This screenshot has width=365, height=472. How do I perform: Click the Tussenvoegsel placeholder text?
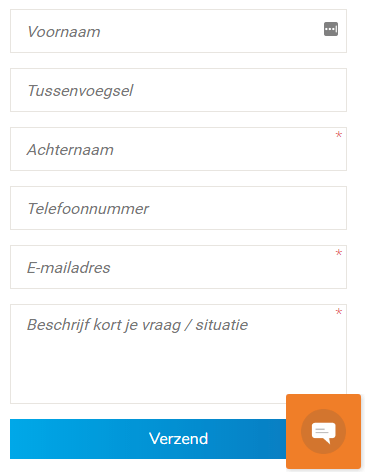pos(80,91)
